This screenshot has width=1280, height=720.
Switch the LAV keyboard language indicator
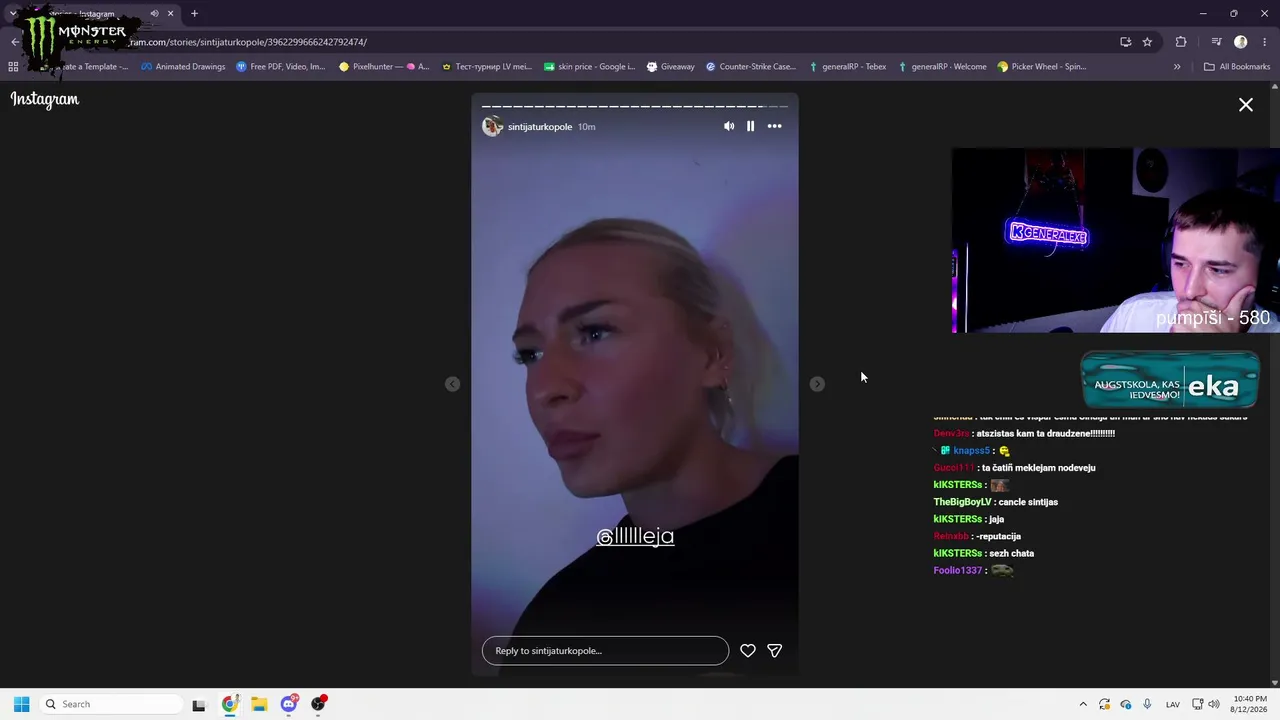1173,704
